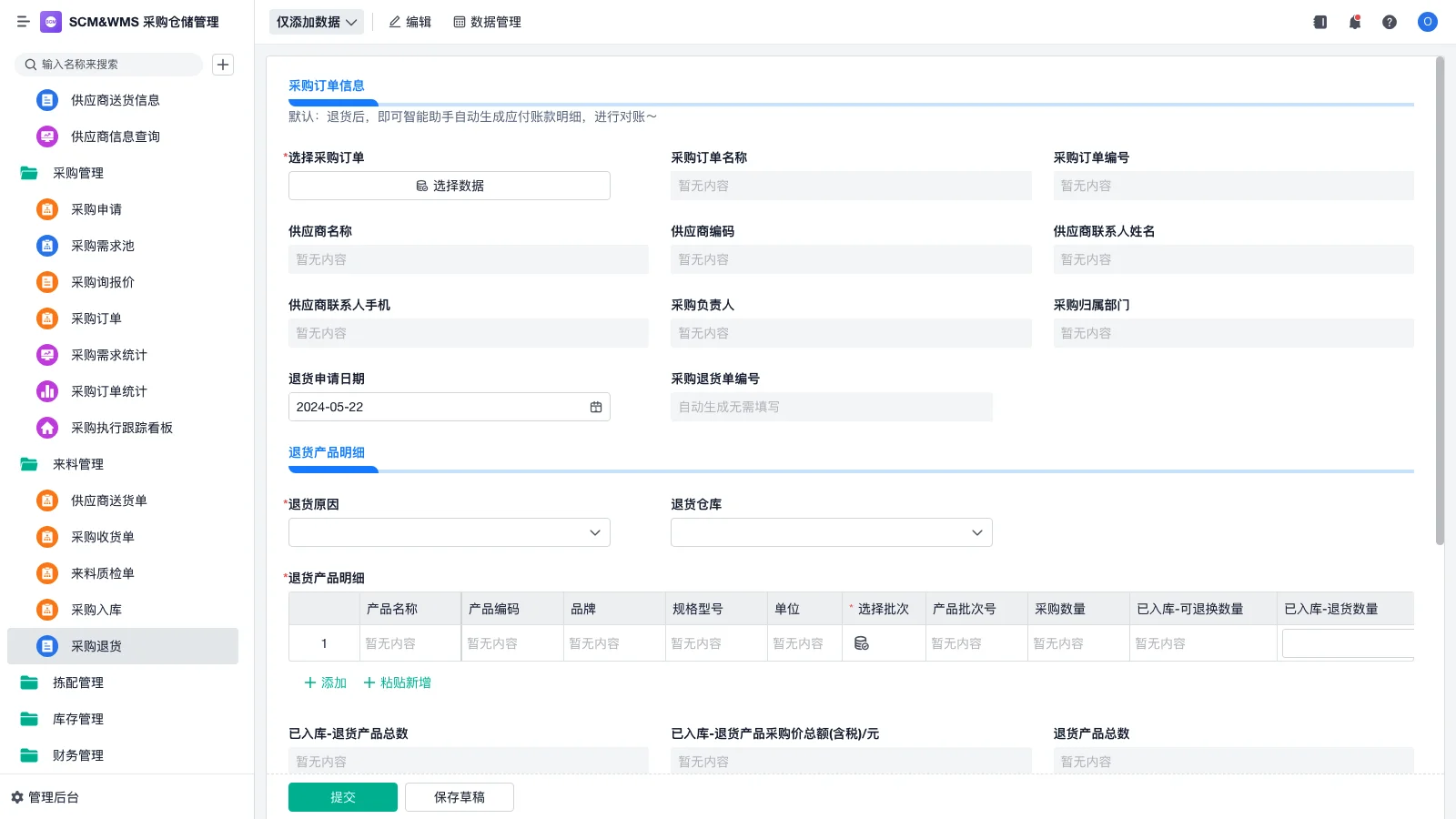
Task: Click the 采购询报价 item icon
Action: click(47, 282)
